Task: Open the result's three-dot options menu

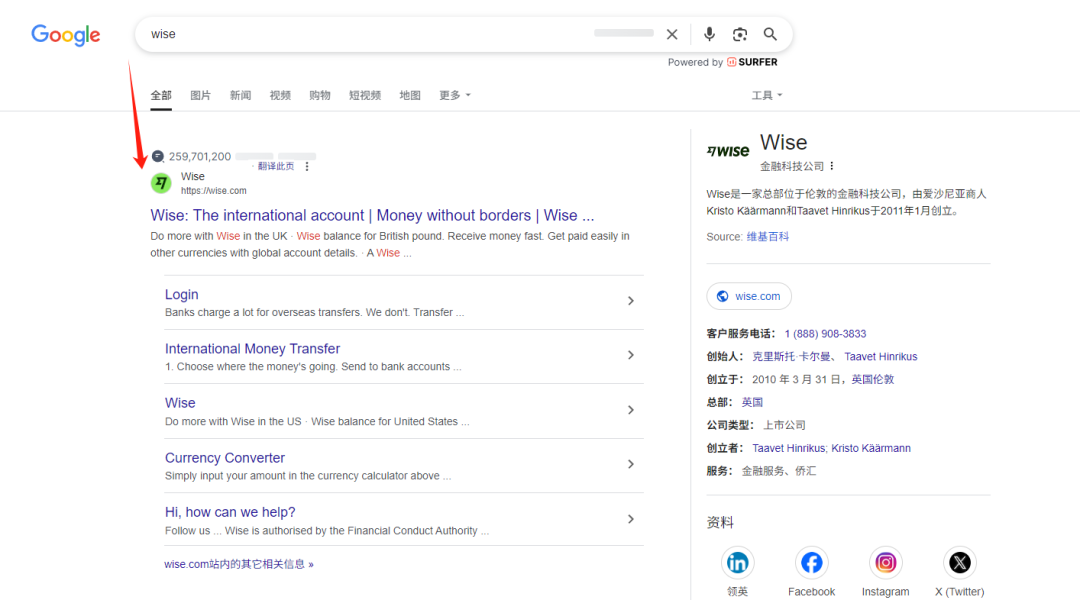Action: 307,167
